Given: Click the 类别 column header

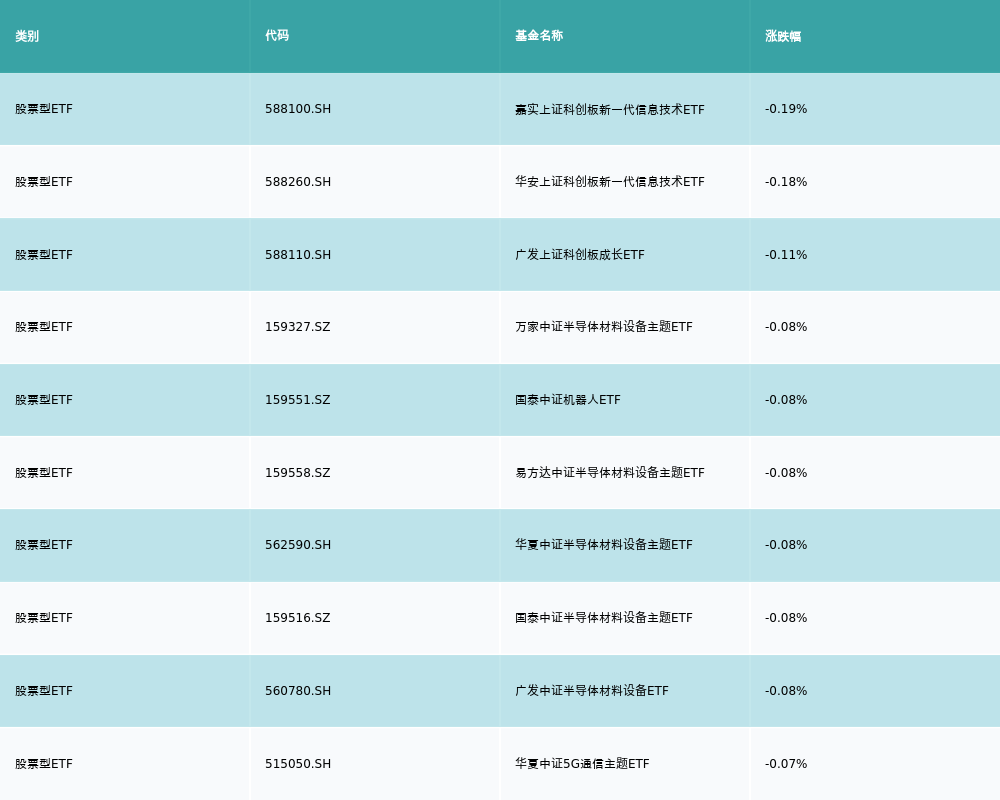Looking at the screenshot, I should [27, 36].
